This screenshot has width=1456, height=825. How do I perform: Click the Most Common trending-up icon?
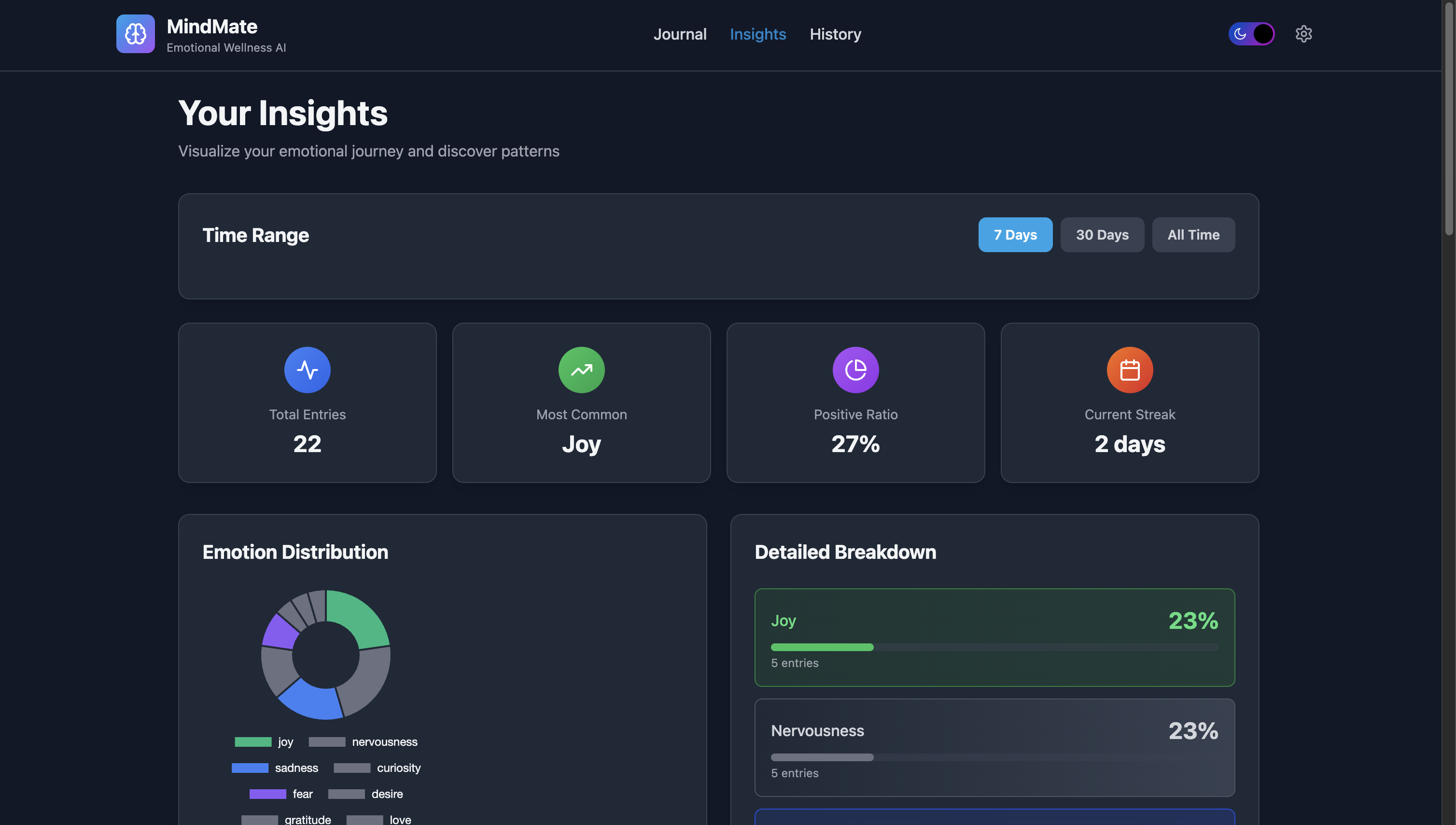(581, 370)
